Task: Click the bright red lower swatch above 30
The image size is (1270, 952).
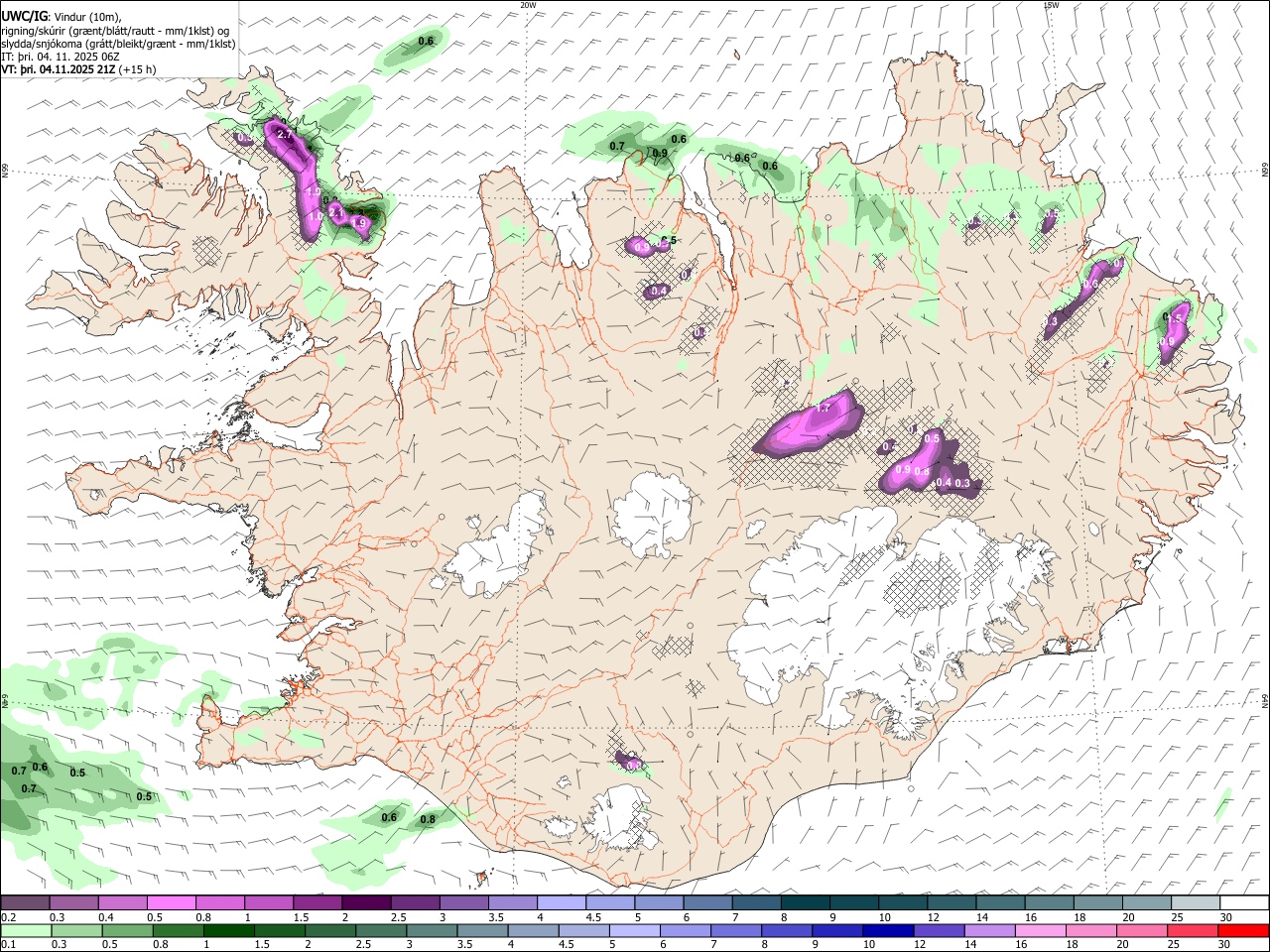Action: point(1244,930)
